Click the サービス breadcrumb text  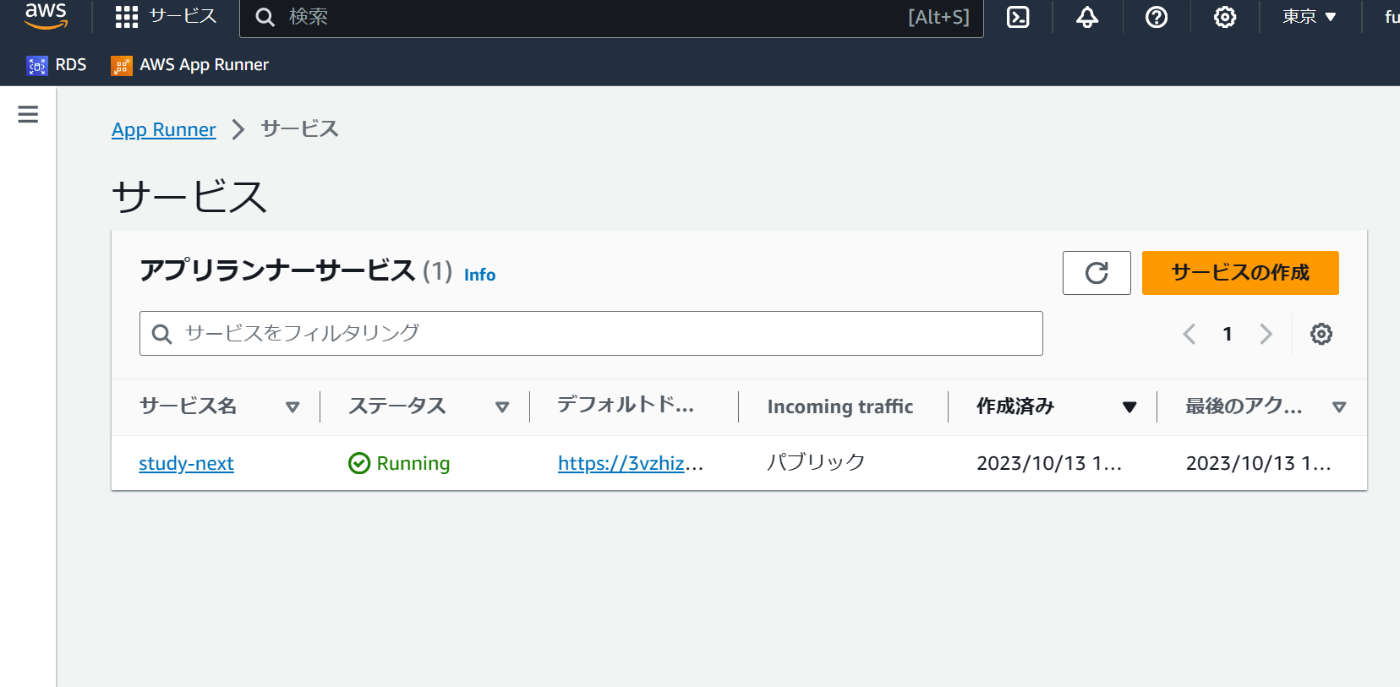tap(300, 129)
